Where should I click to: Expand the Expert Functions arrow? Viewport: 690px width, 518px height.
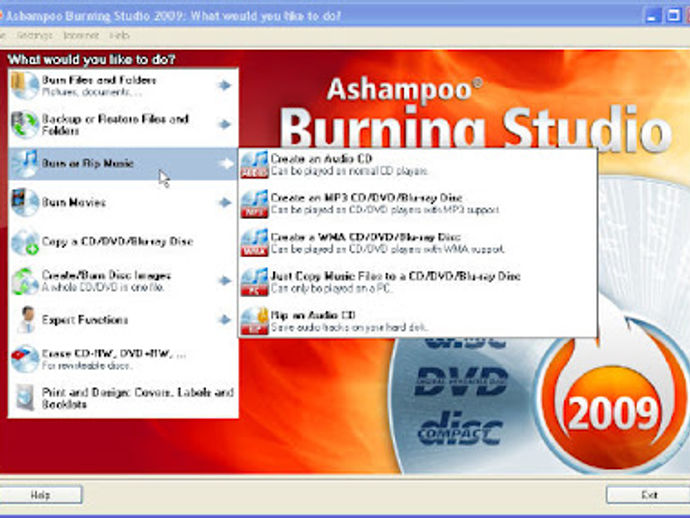click(225, 320)
